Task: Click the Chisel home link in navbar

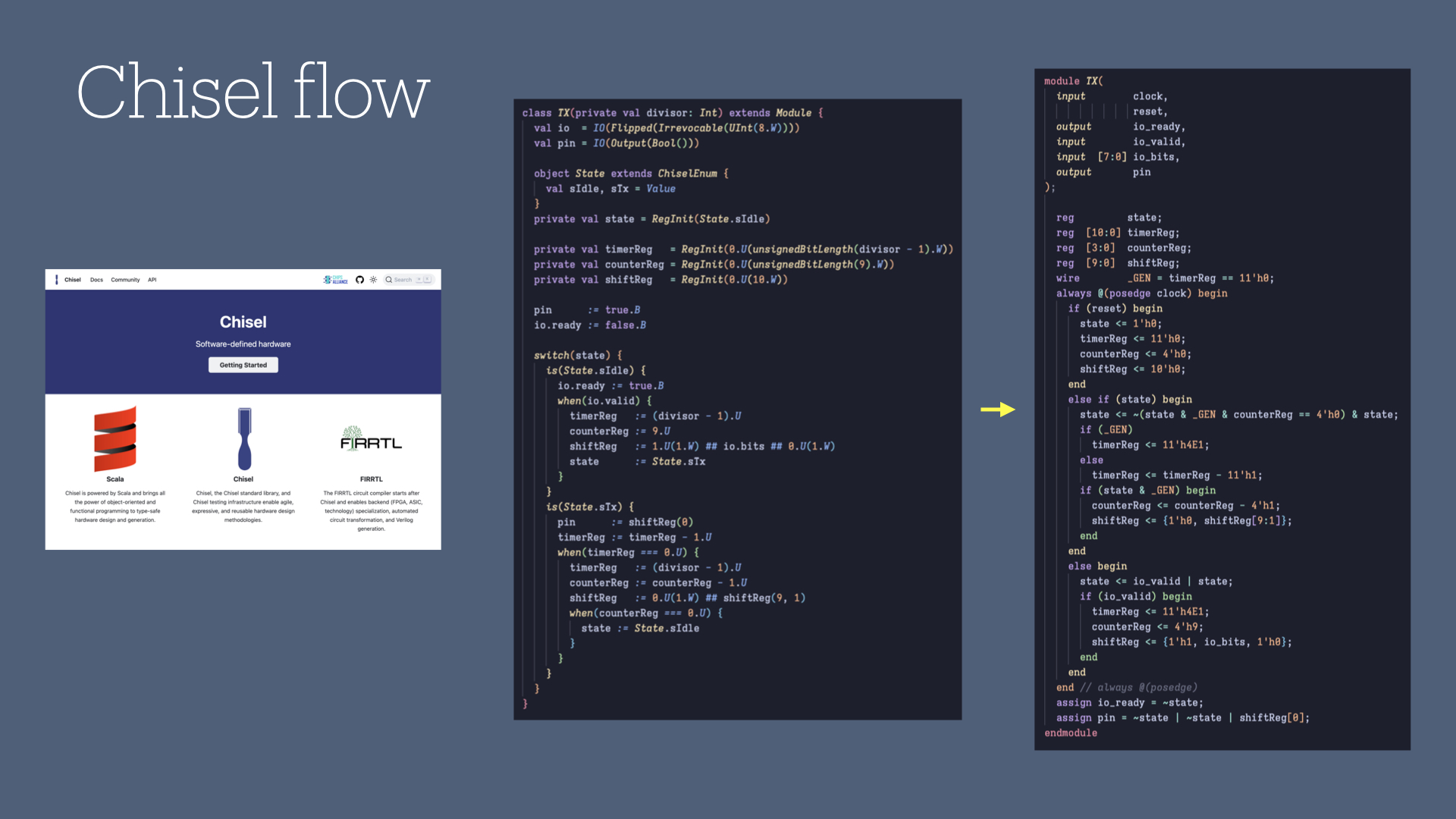Action: click(73, 279)
